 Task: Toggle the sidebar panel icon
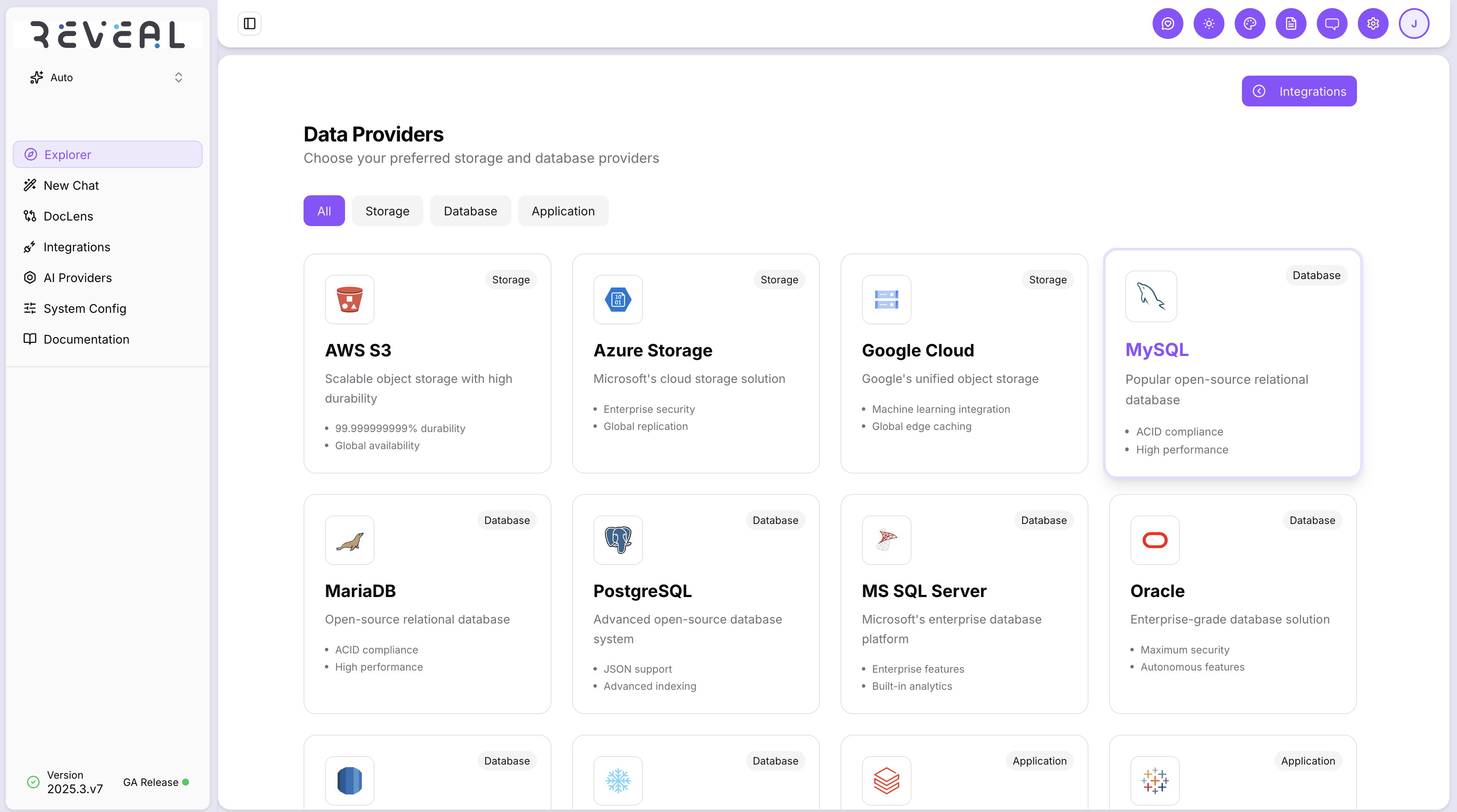point(249,23)
